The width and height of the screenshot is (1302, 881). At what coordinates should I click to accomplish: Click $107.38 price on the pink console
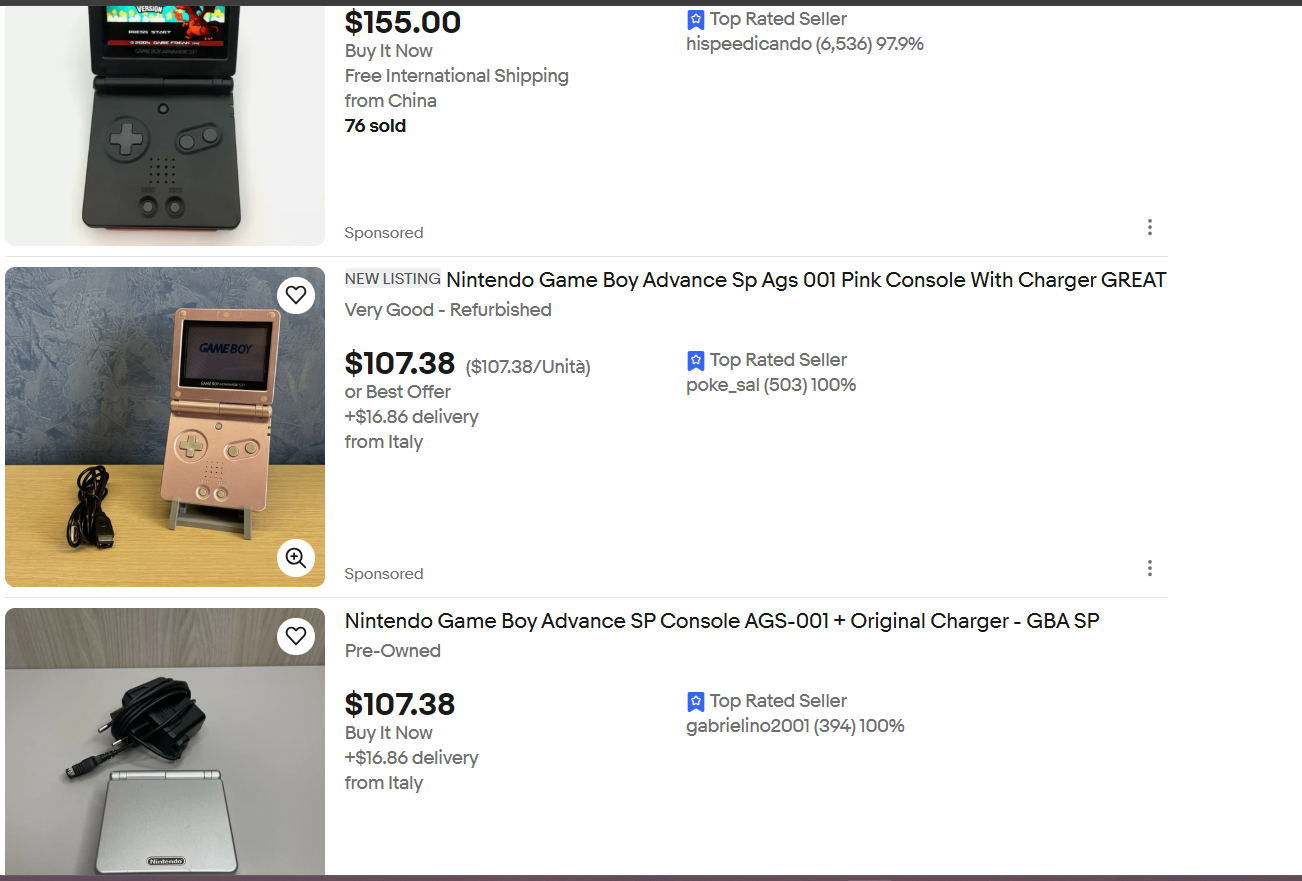399,364
